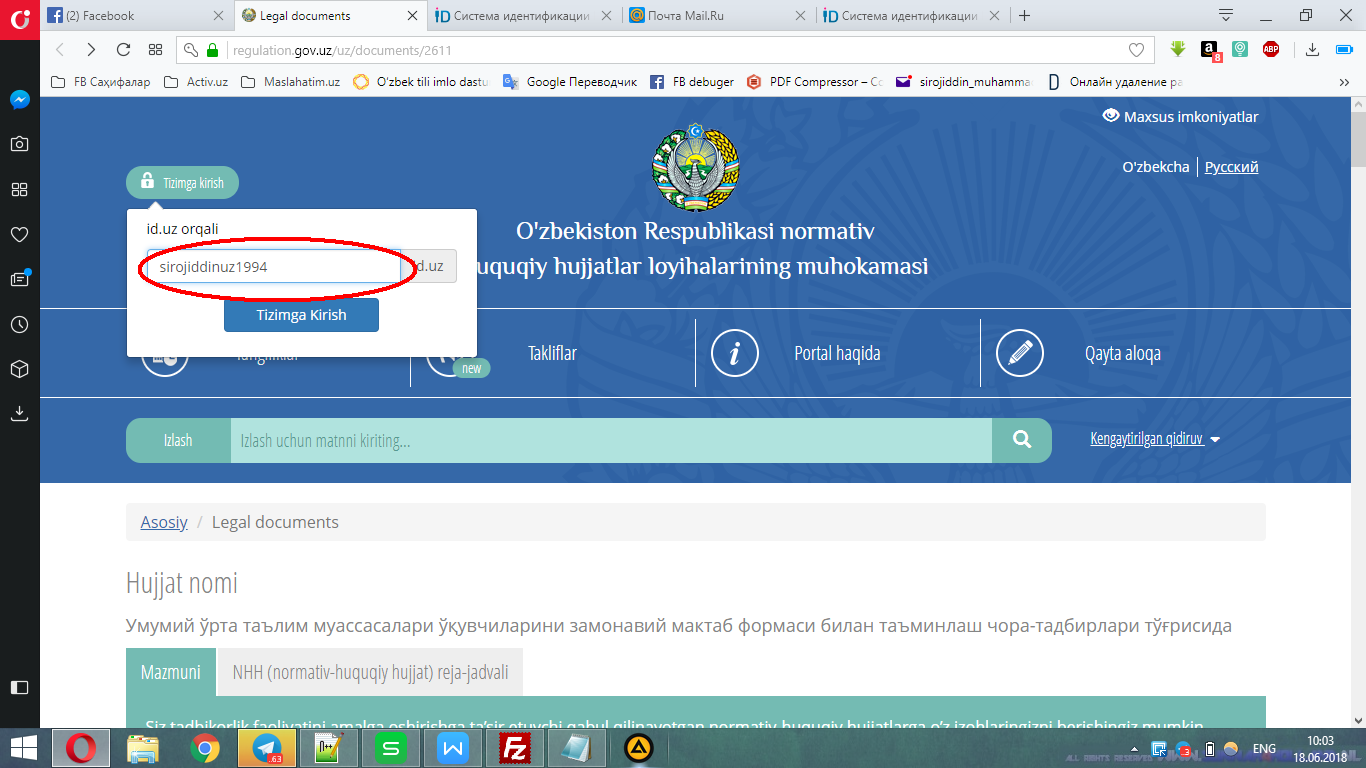Open FB Саҳифалар bookmarks folder
The width and height of the screenshot is (1366, 768).
pyautogui.click(x=100, y=82)
